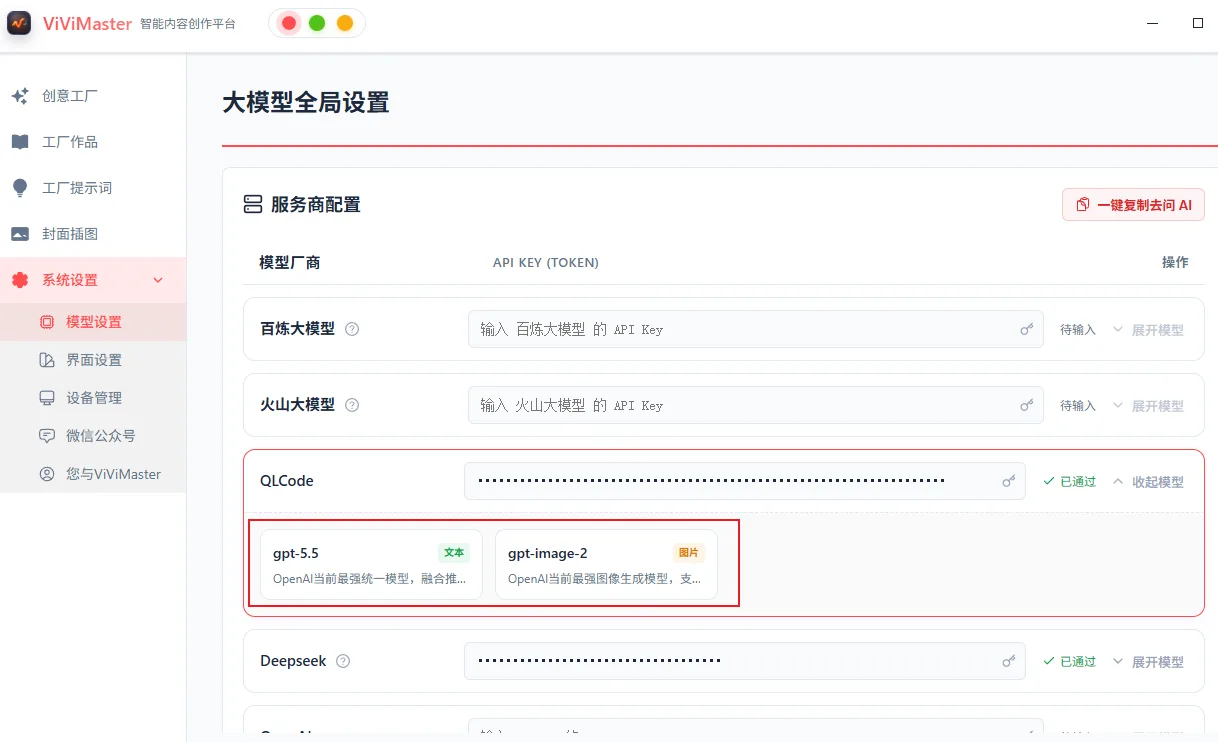Click the chip icon beside 模型设置
Image resolution: width=1218 pixels, height=742 pixels.
(x=47, y=322)
